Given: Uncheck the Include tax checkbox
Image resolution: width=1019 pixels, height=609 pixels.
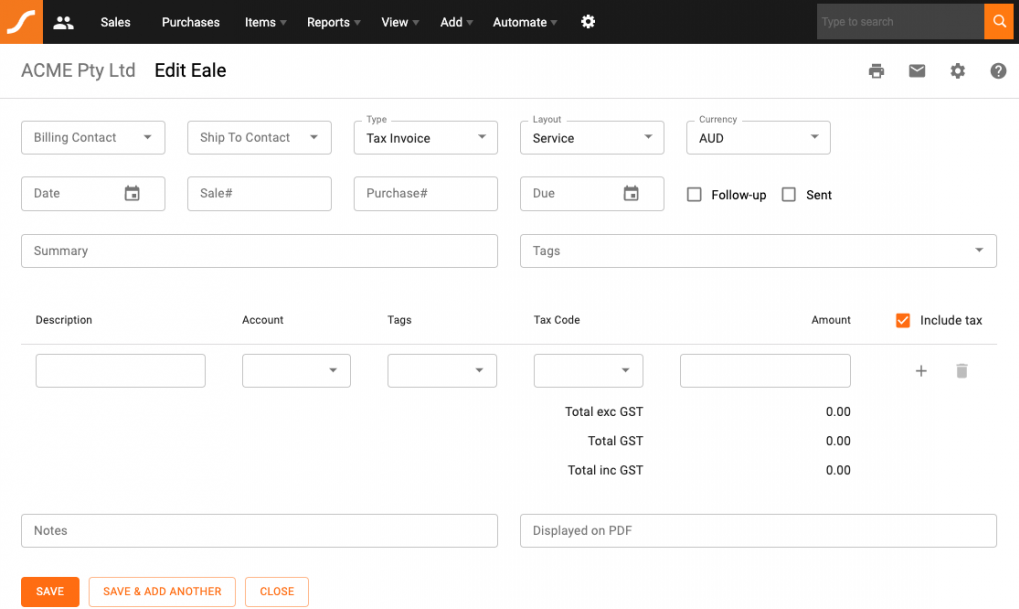Looking at the screenshot, I should pos(902,320).
